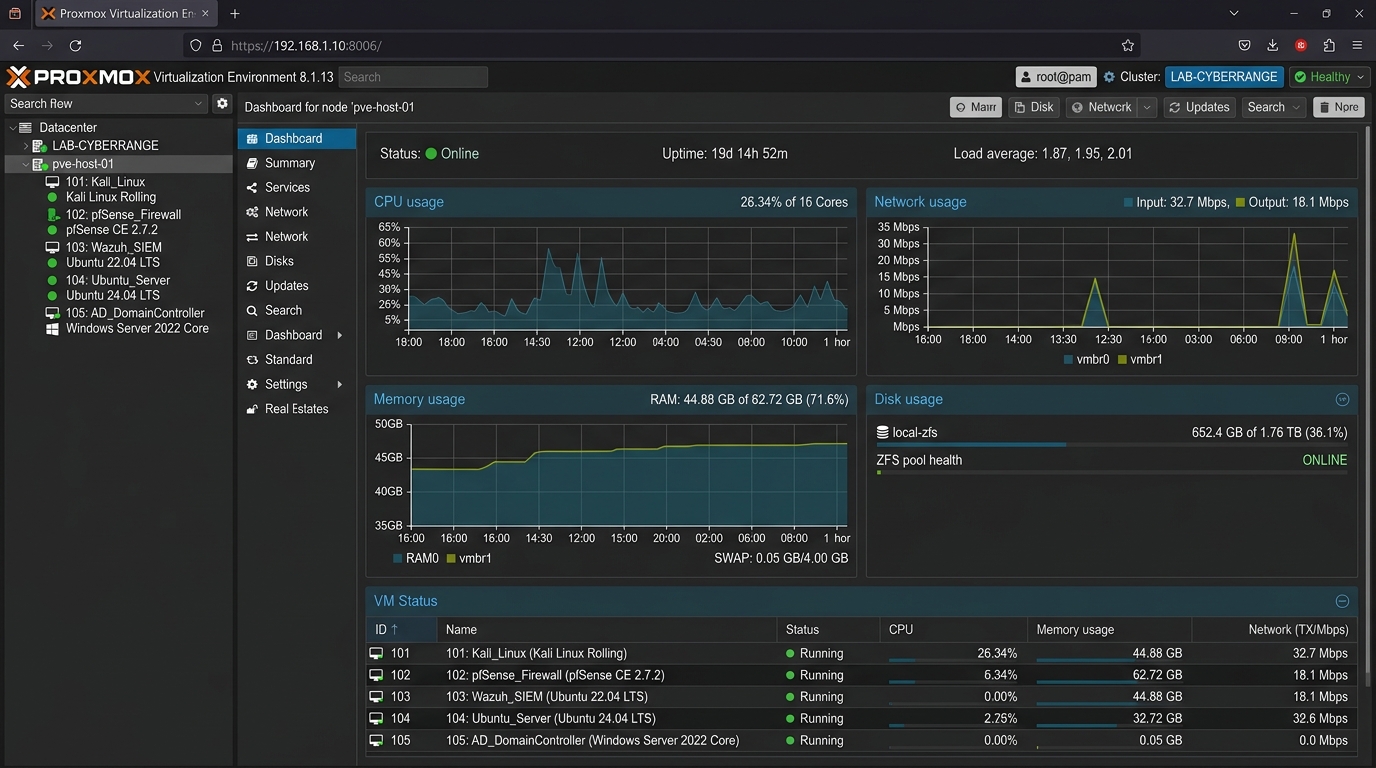Open the Firefox hamburger menu
This screenshot has height=768, width=1376.
click(1357, 45)
